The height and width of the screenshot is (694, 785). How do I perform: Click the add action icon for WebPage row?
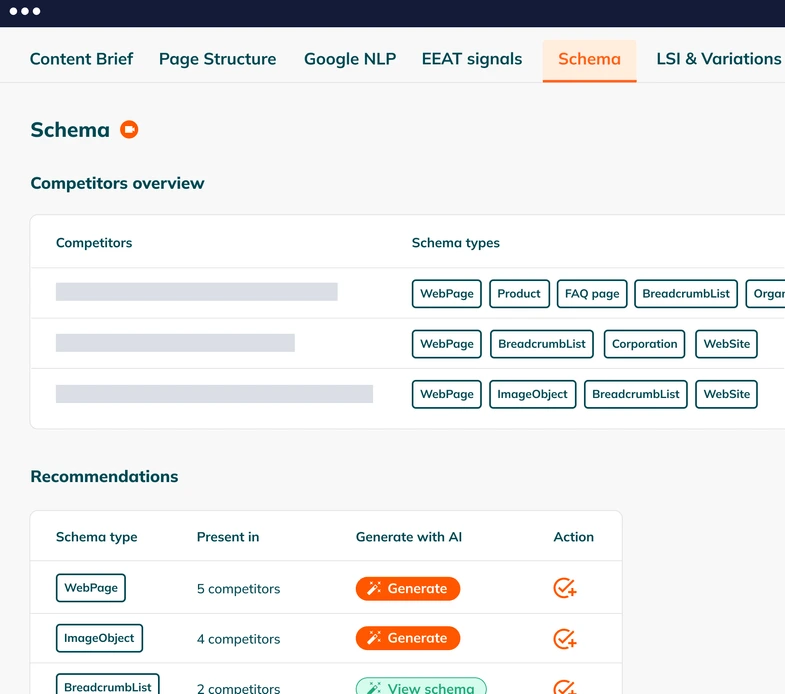pos(565,588)
